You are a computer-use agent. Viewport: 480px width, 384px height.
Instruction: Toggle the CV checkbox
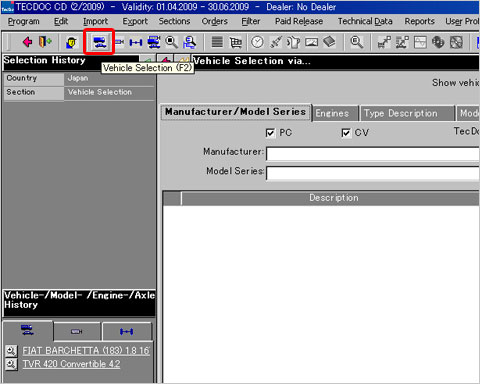pos(346,133)
